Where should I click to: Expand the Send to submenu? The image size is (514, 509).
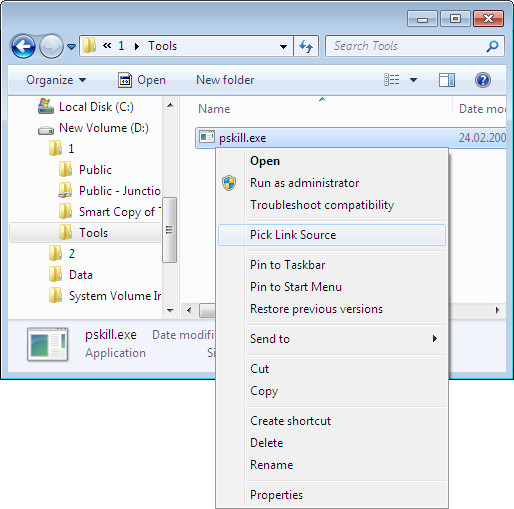pos(332,339)
